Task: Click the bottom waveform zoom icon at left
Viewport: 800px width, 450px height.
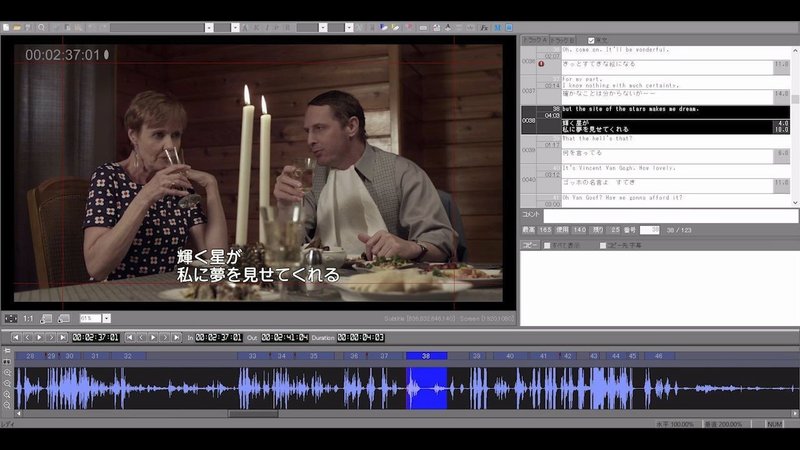Action: pos(7,405)
